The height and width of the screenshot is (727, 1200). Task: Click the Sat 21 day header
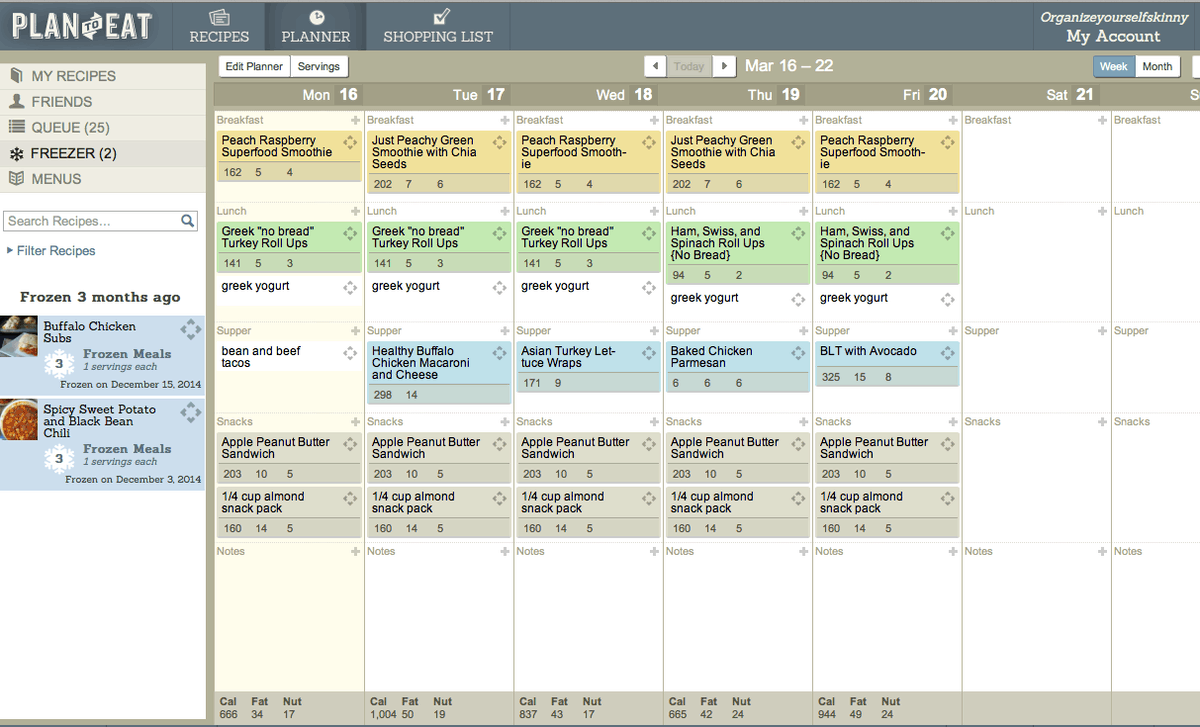(1070, 95)
